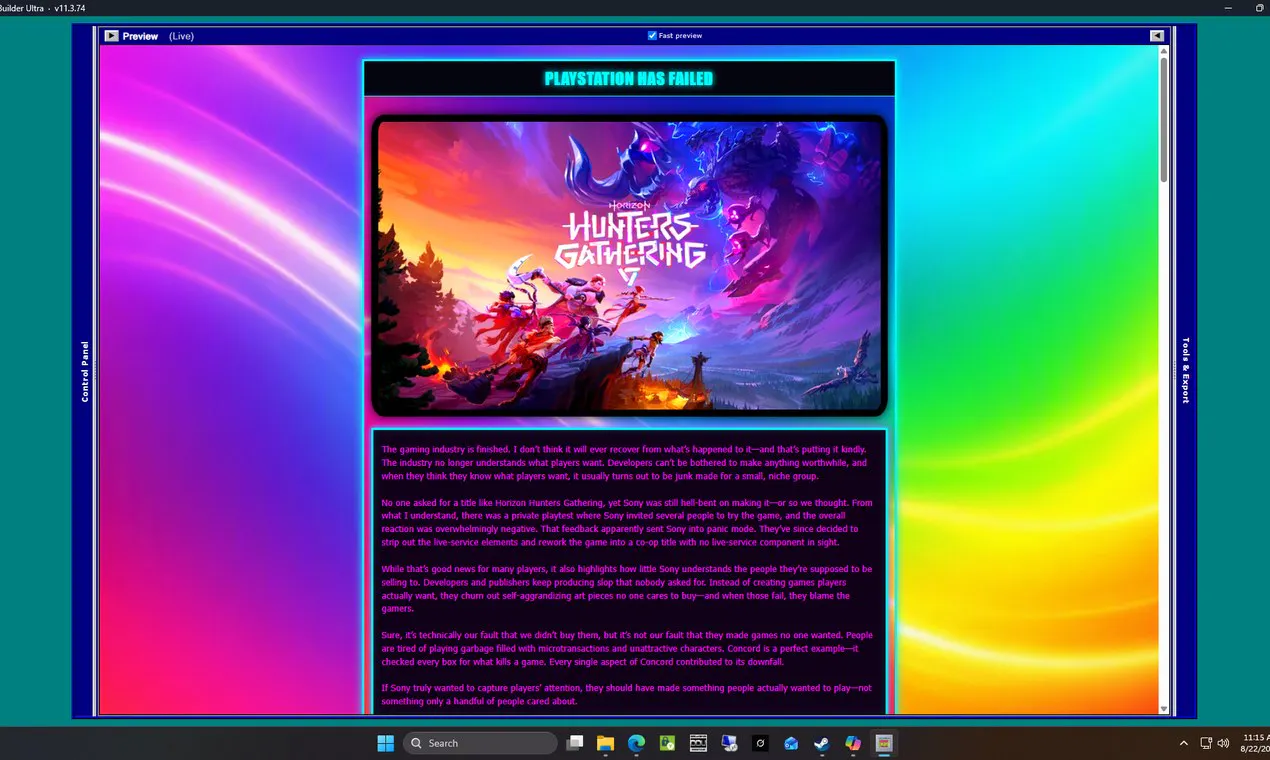Viewport: 1270px width, 760px height.
Task: Click the paragraph starting 'While that's good news'
Action: click(x=627, y=588)
